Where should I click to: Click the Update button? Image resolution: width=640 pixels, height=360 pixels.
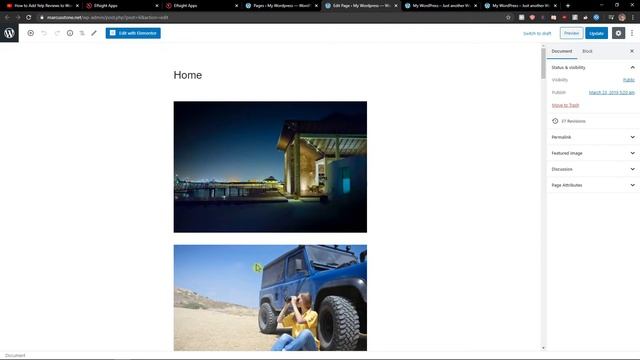pos(596,33)
